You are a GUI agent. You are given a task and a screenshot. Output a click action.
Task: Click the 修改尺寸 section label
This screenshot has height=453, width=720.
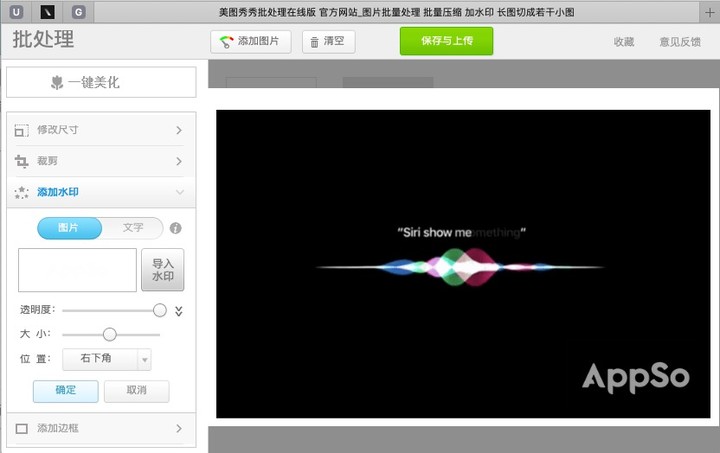click(57, 130)
